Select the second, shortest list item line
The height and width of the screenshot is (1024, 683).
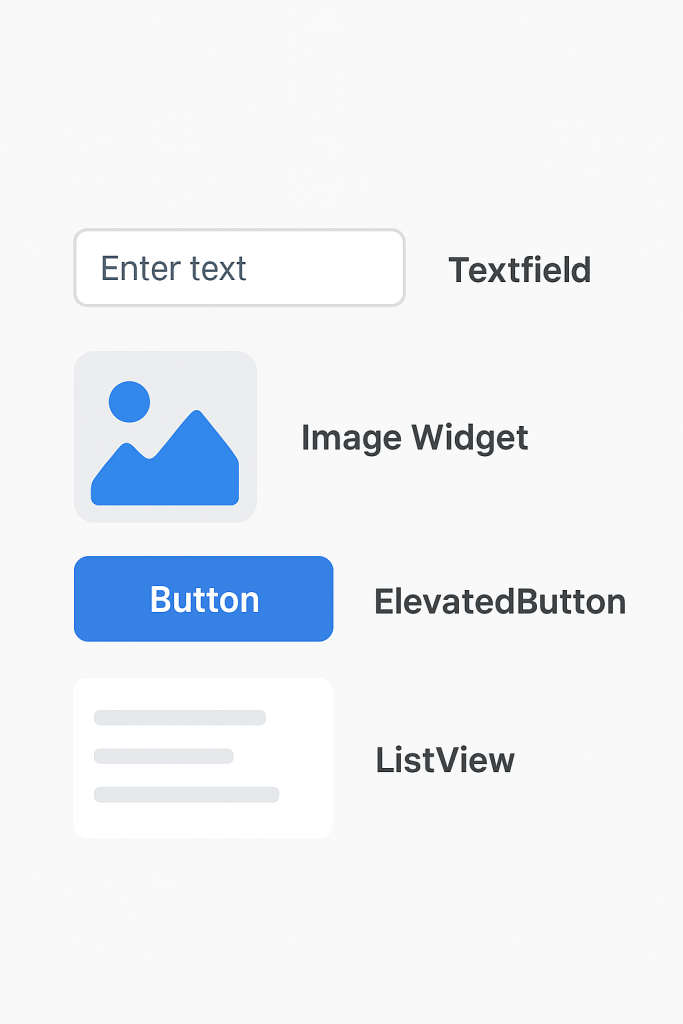point(163,756)
